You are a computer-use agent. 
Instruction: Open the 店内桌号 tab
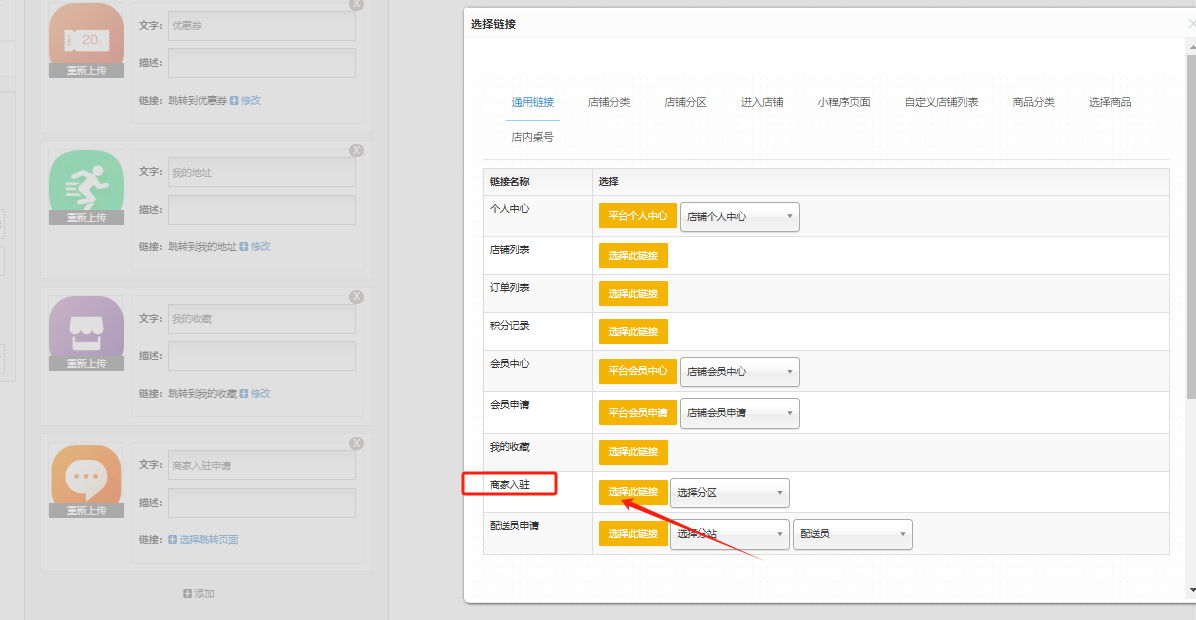pyautogui.click(x=532, y=137)
